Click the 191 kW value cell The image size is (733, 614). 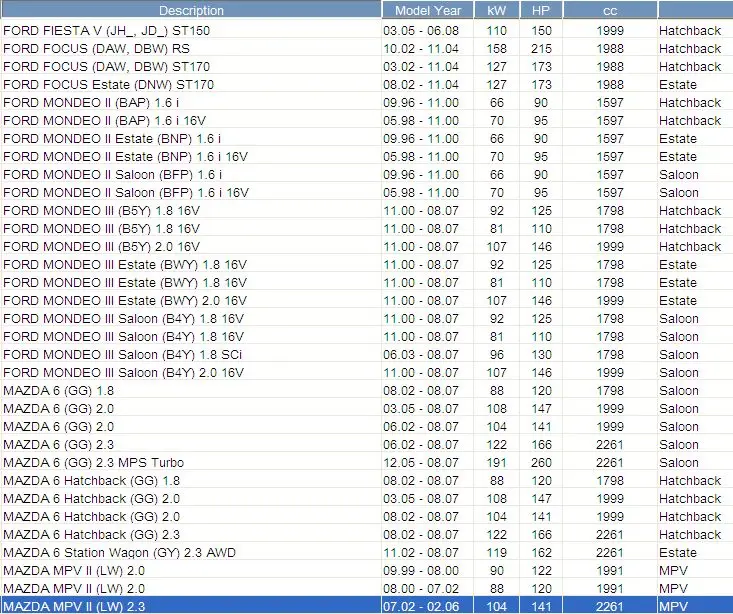[496, 463]
